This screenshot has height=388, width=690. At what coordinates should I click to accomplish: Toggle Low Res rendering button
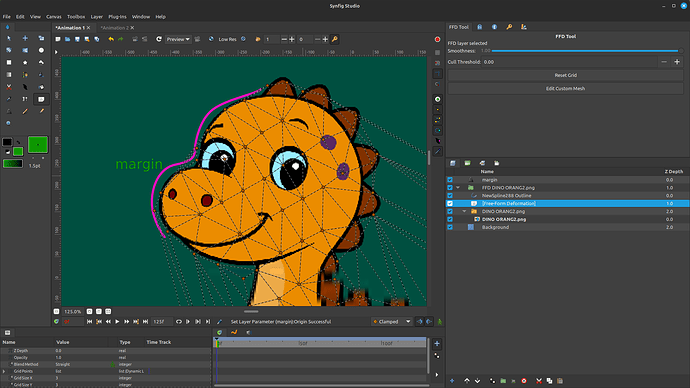pos(228,39)
